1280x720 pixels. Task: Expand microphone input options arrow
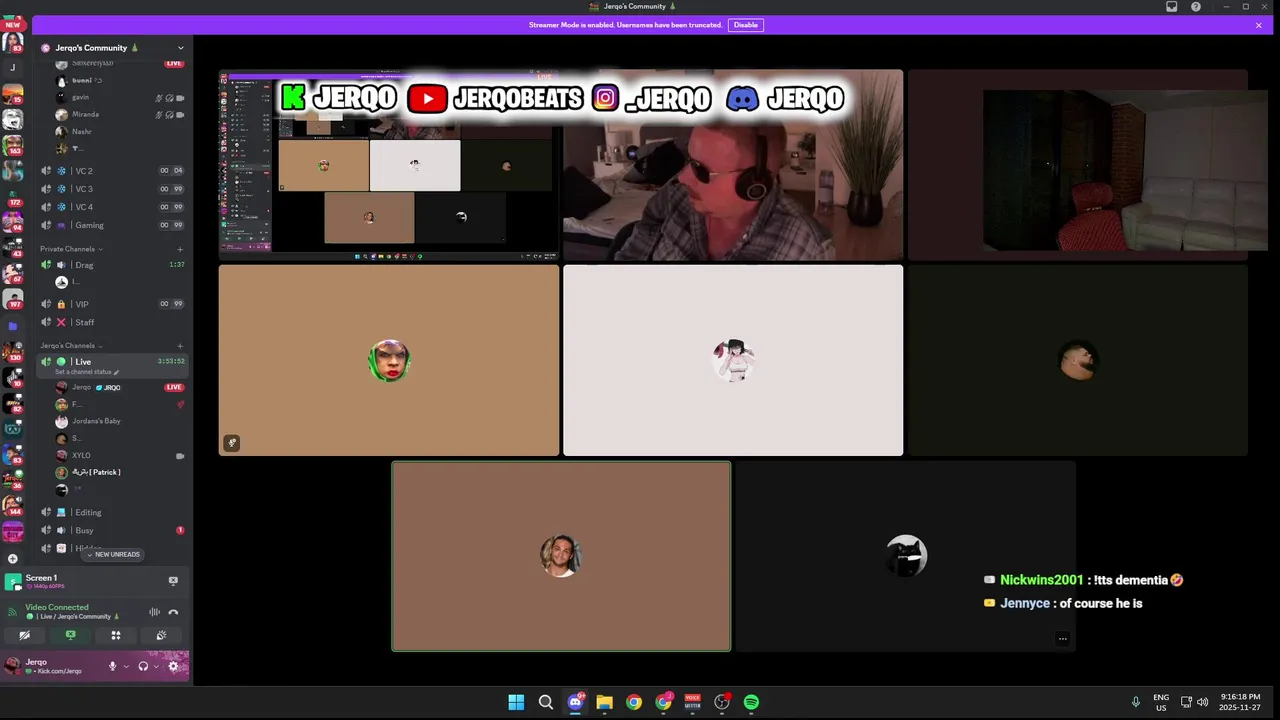point(125,666)
